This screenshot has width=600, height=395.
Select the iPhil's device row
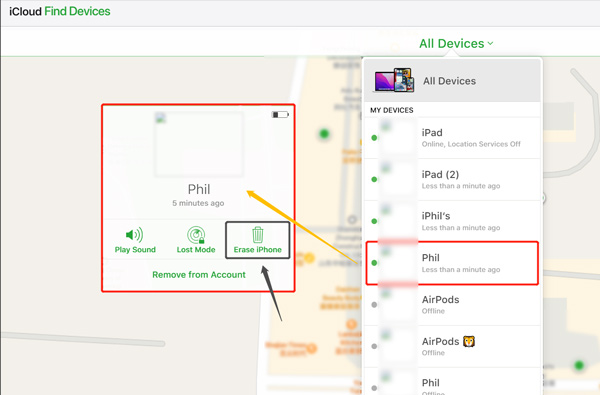click(452, 221)
